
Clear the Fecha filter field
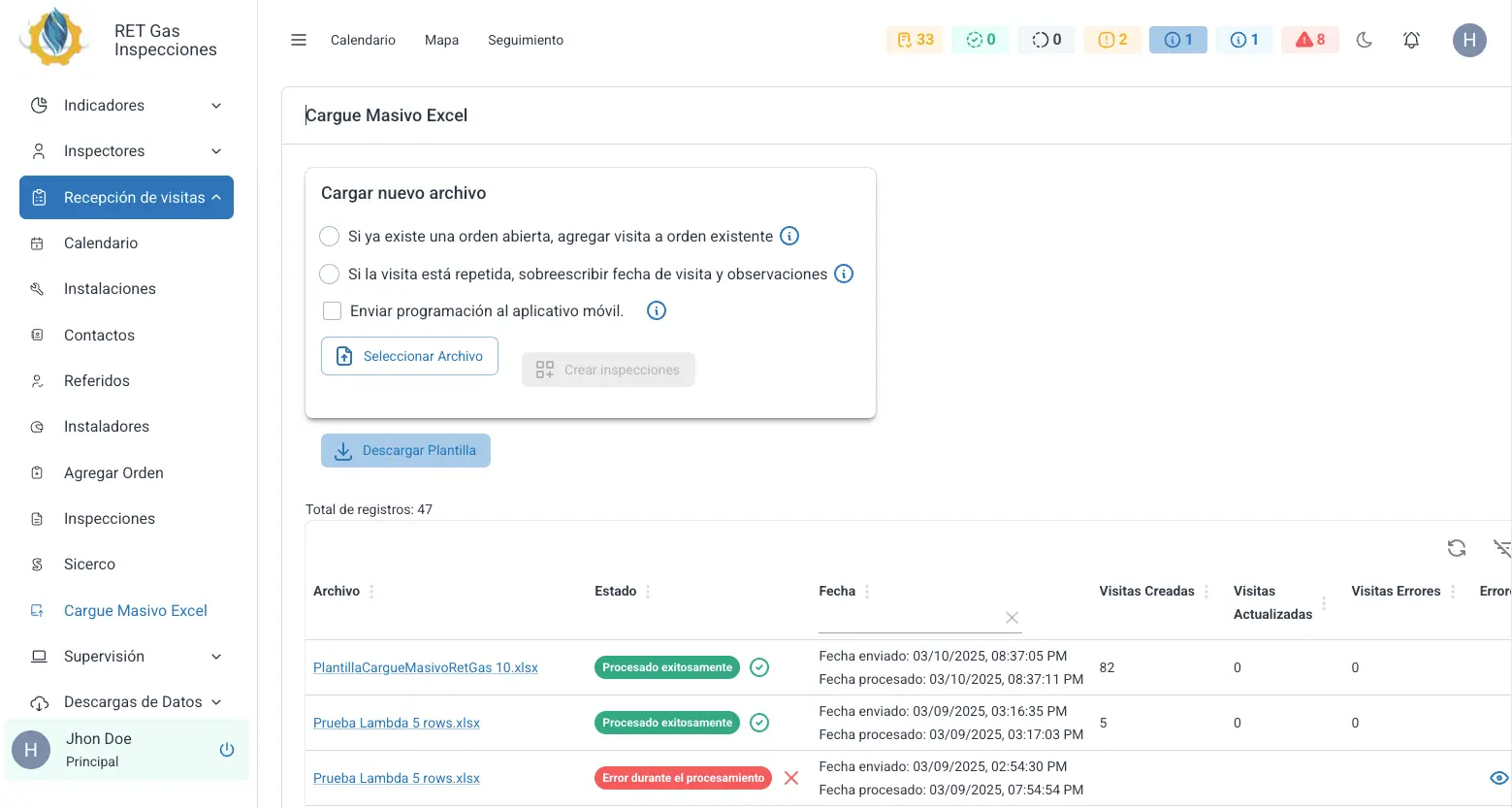(x=1012, y=618)
